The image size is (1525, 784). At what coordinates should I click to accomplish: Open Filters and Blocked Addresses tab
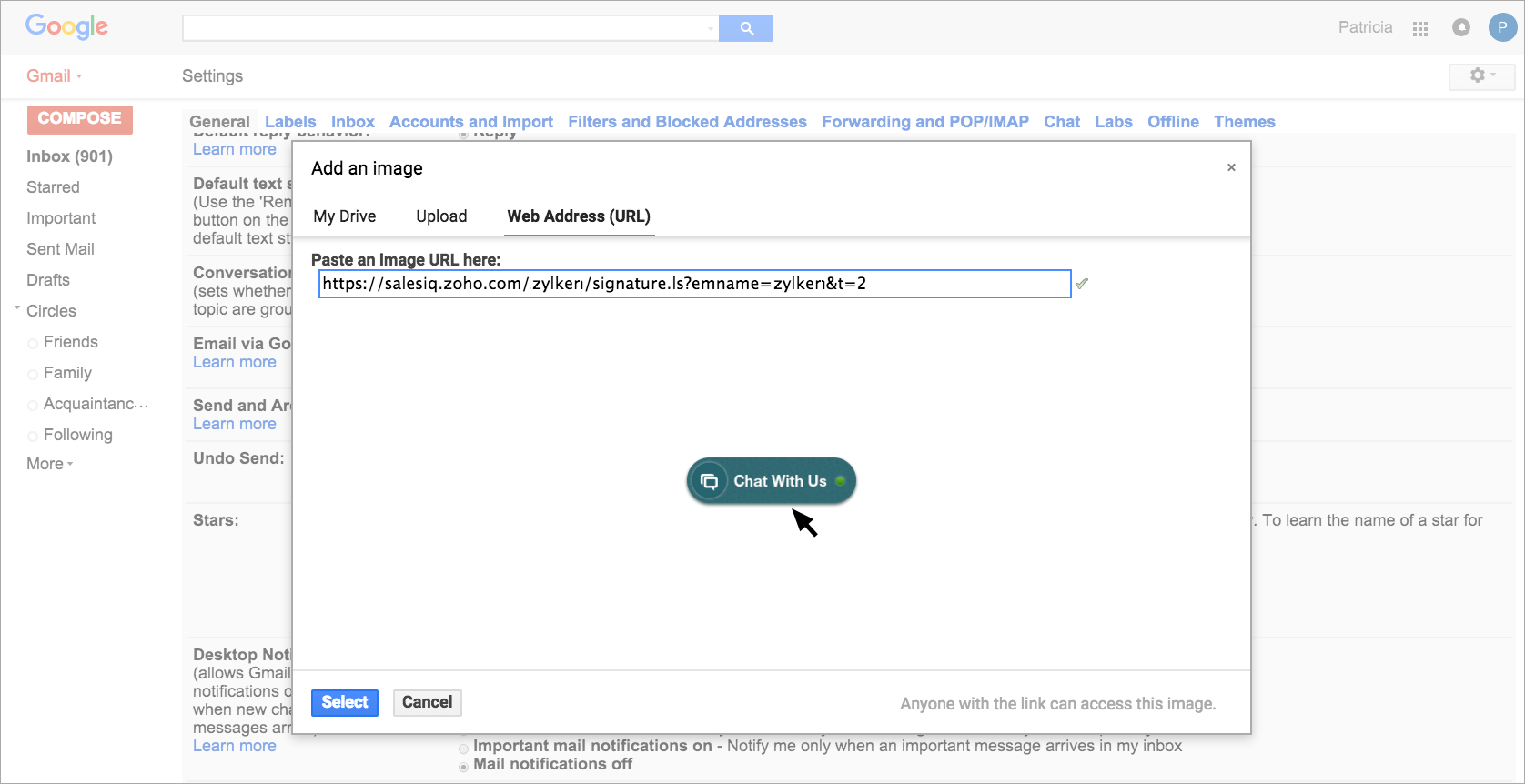(687, 122)
